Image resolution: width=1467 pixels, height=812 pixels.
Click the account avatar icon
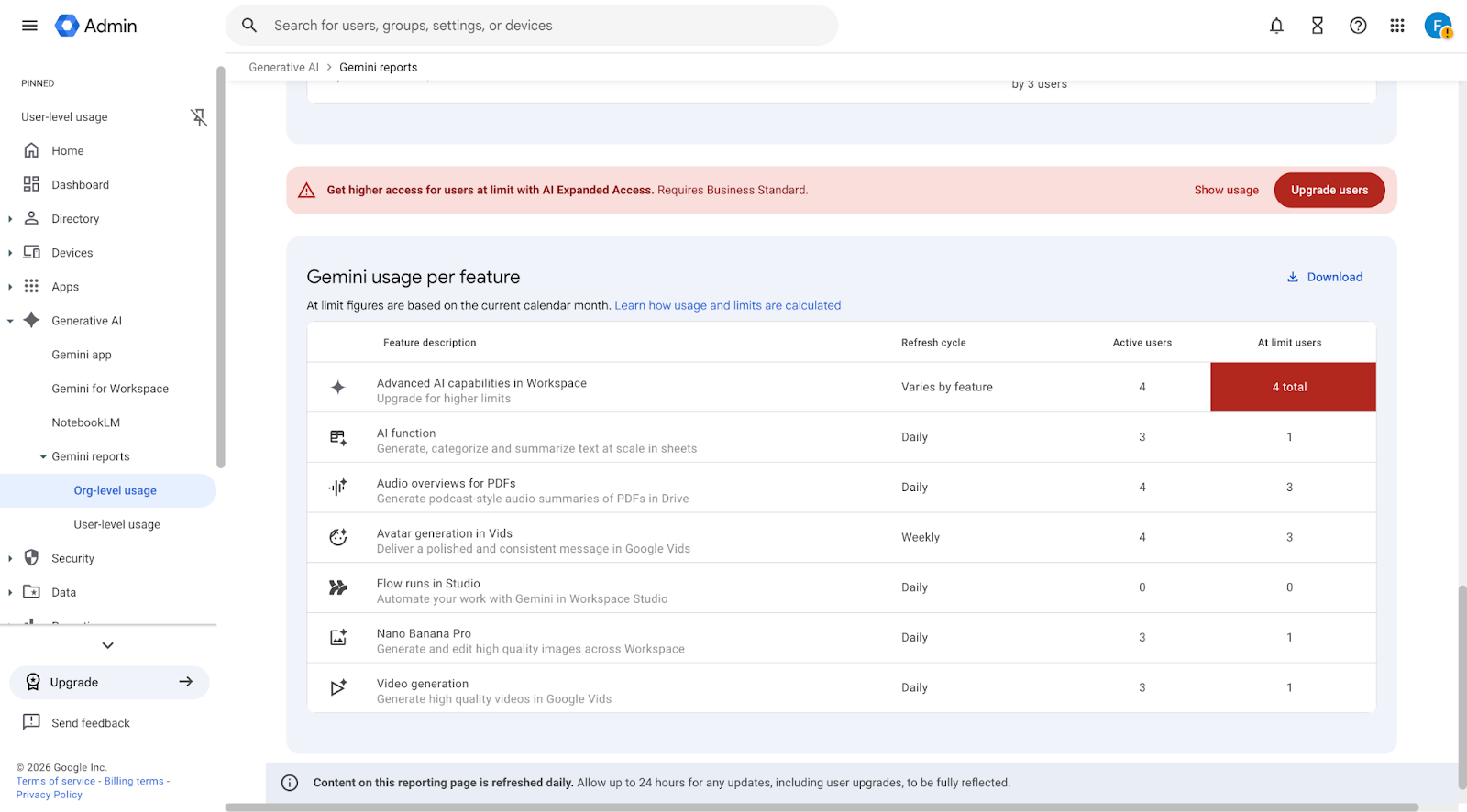pyautogui.click(x=1438, y=26)
